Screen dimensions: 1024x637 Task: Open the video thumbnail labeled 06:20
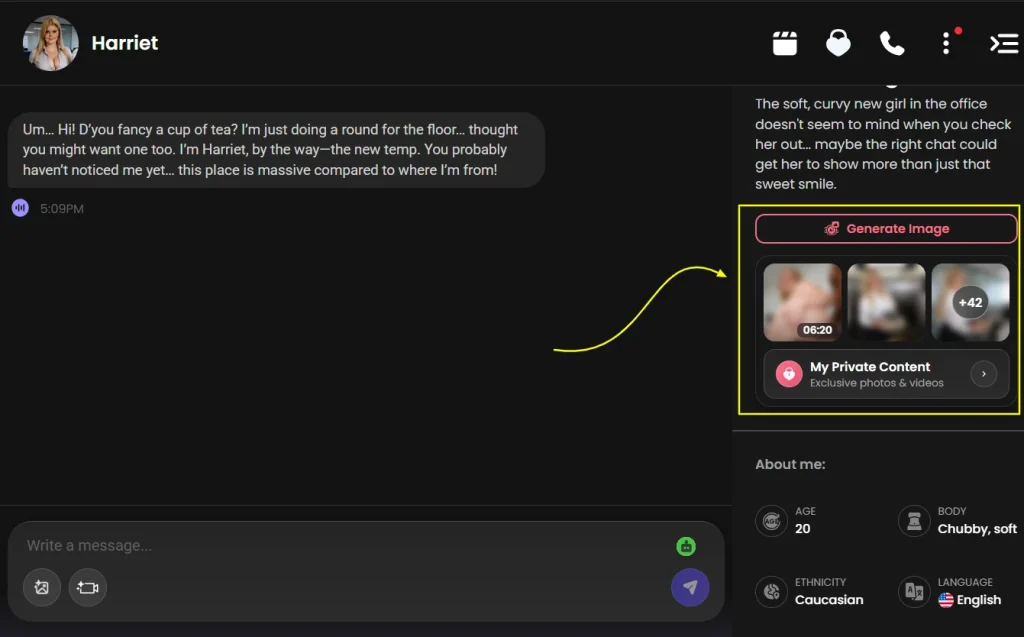coord(803,302)
